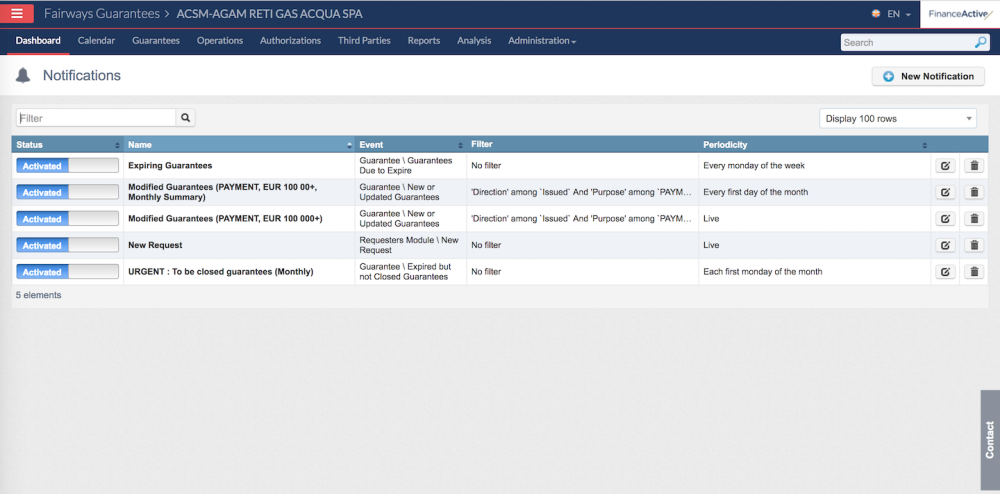
Task: Delete the Monthly Summary Modified Guarantees notification
Action: click(x=974, y=192)
